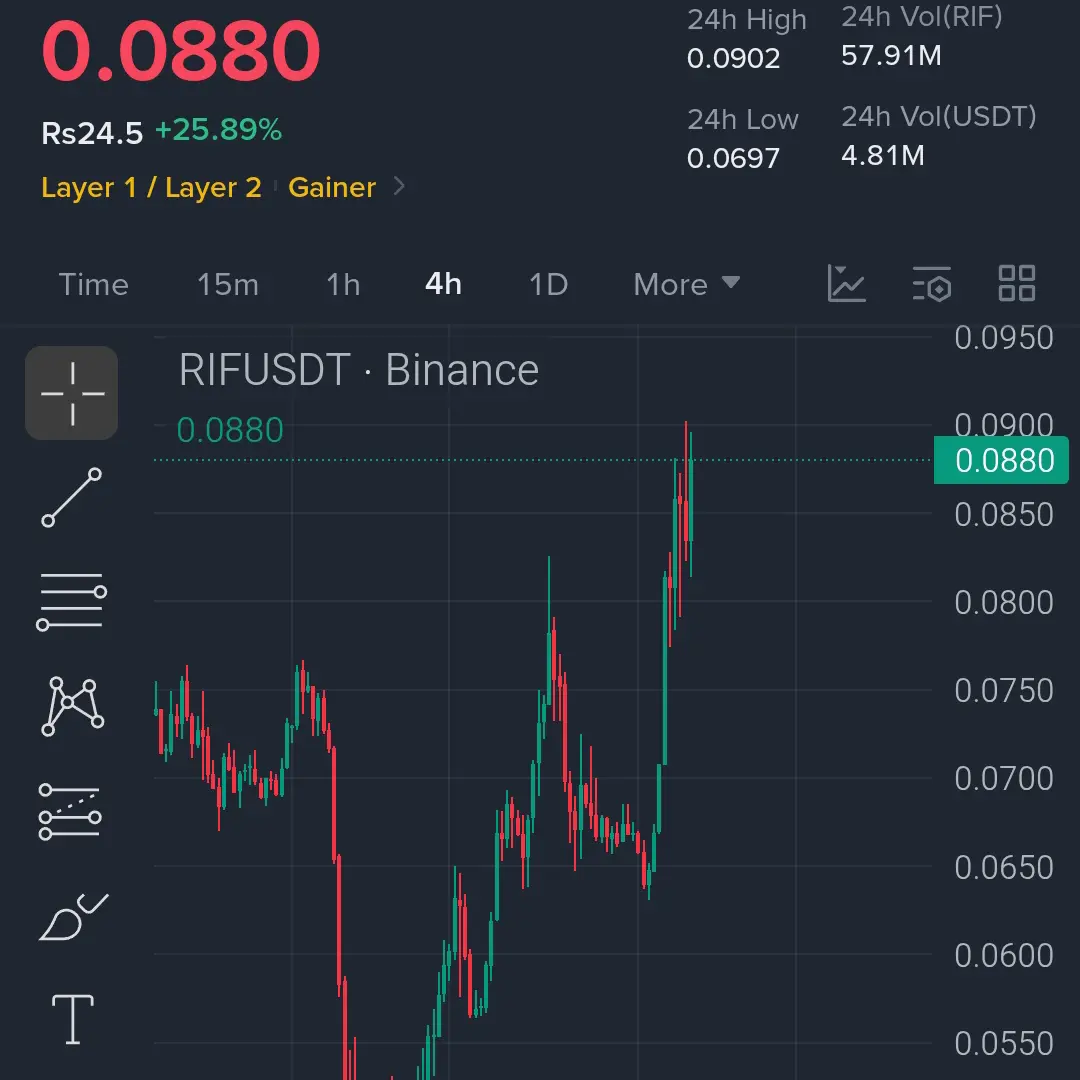Click the 0.0850 price axis label

[x=1004, y=515]
